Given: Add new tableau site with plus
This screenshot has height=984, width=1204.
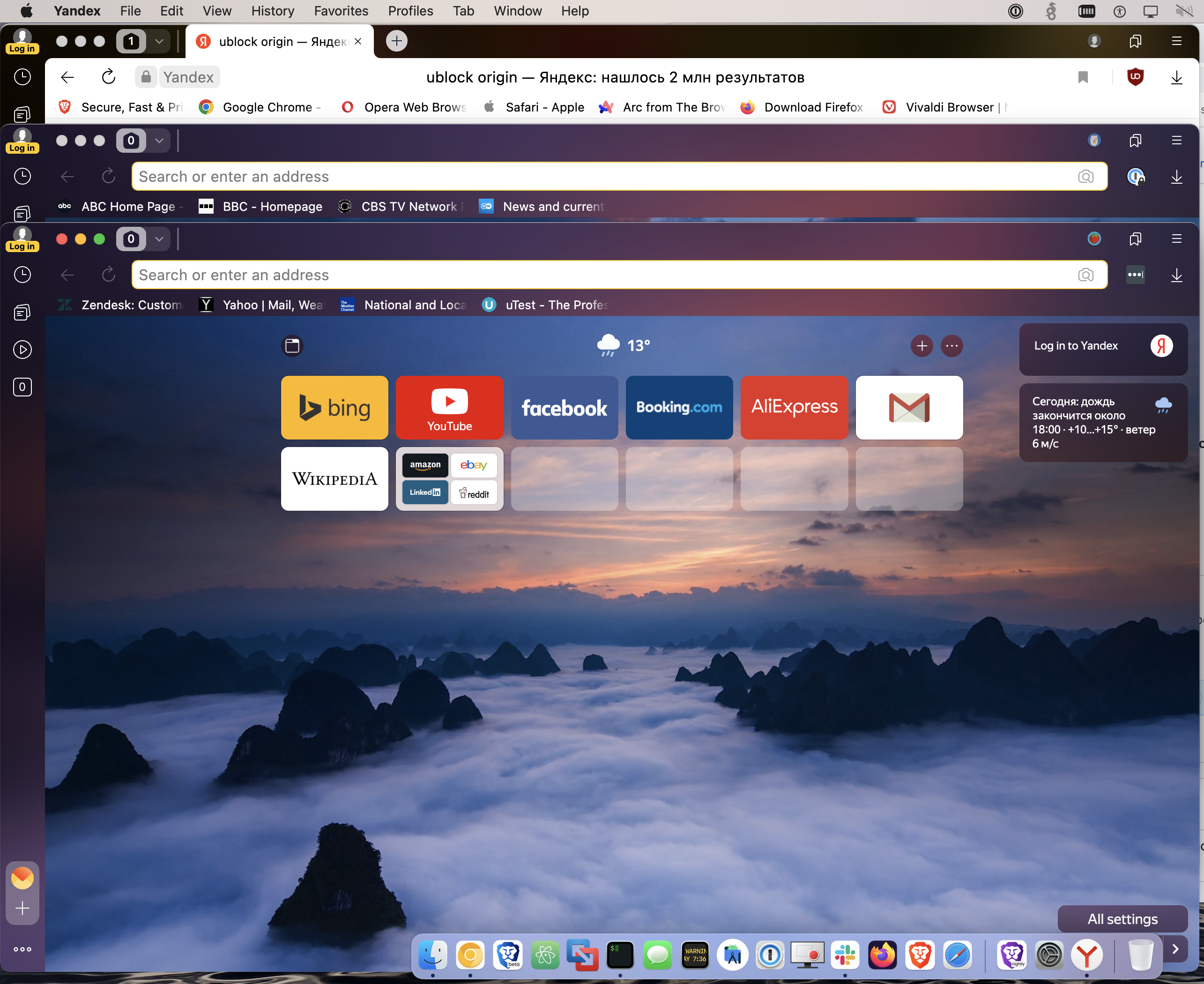Looking at the screenshot, I should coord(922,346).
